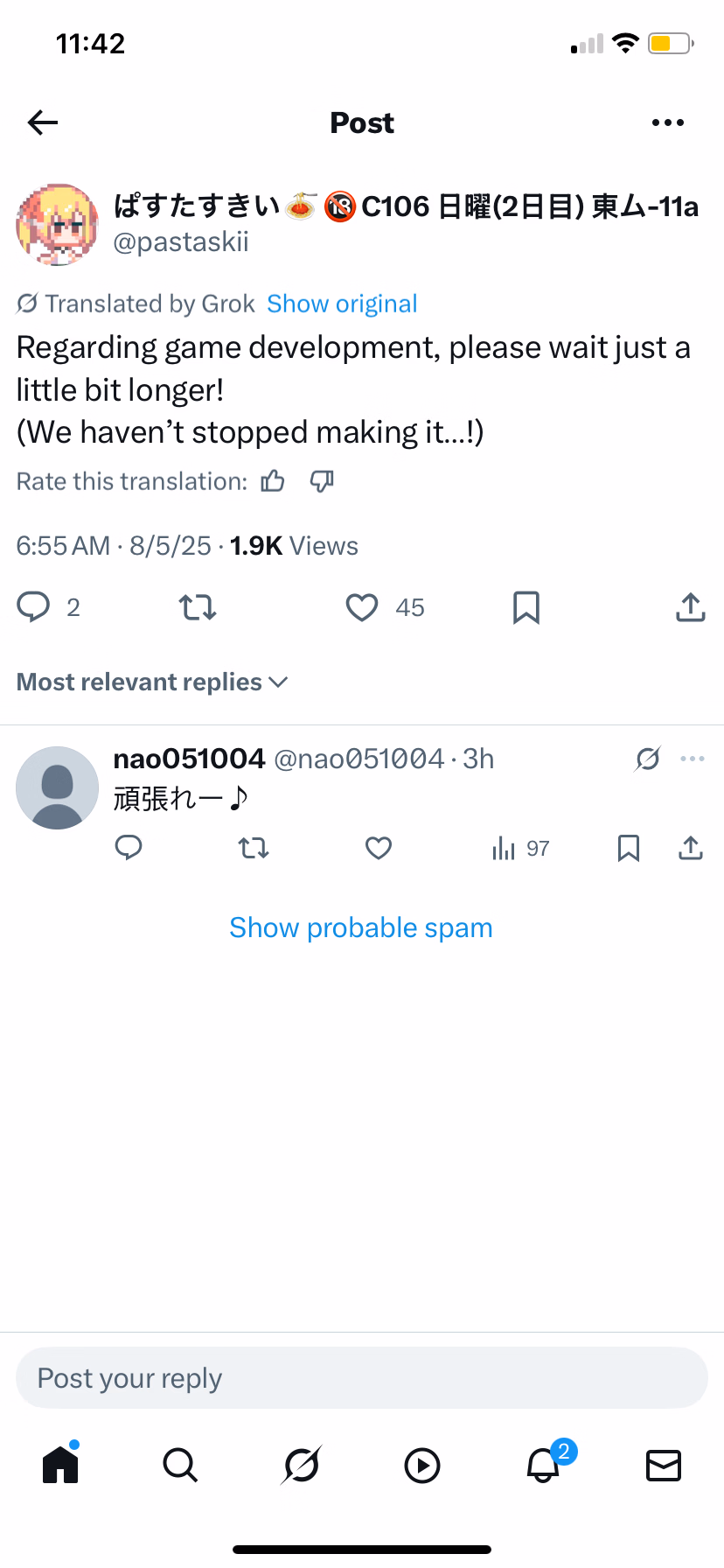Like the main post with 45 likes
Screen dimensions: 724x1568
(362, 607)
